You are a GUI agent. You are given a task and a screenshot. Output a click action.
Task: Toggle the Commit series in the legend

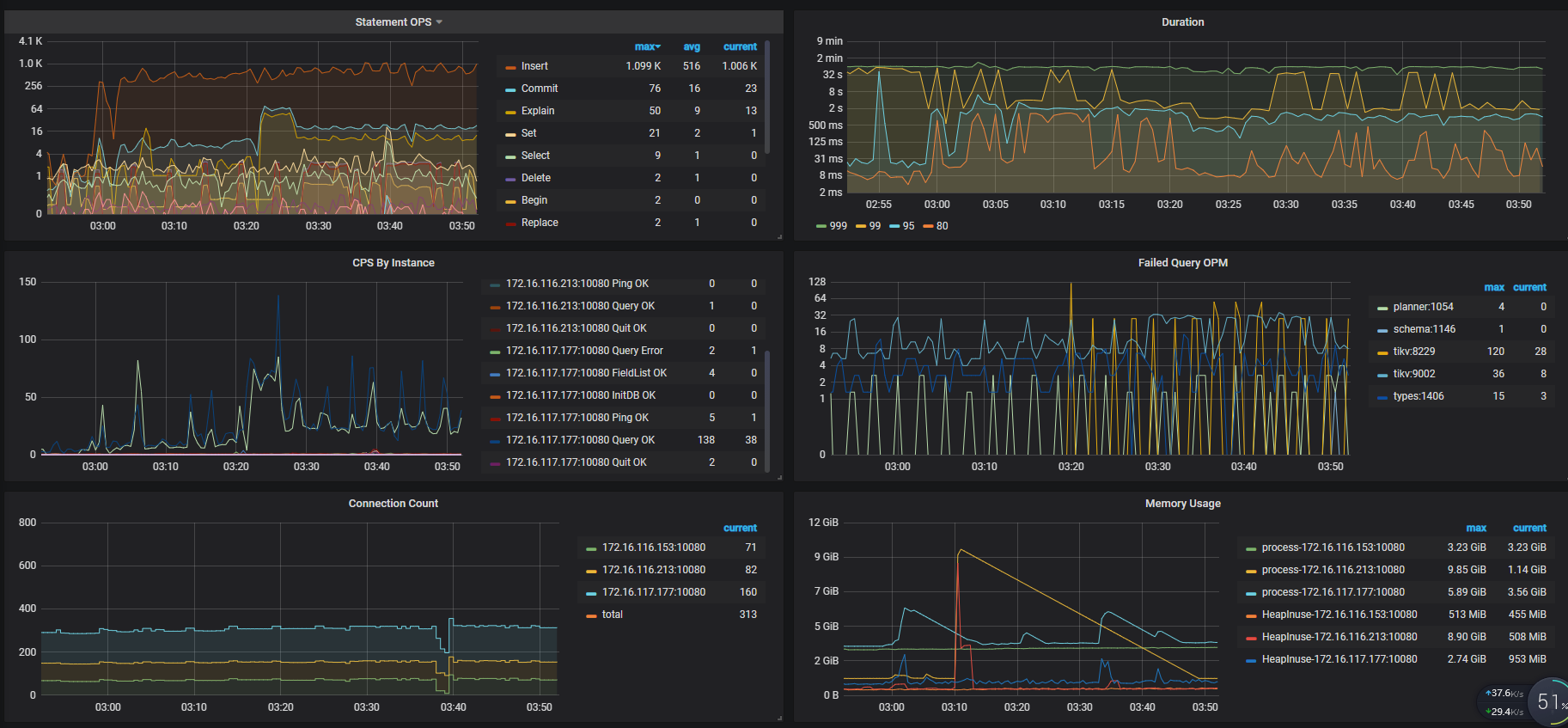pyautogui.click(x=540, y=89)
